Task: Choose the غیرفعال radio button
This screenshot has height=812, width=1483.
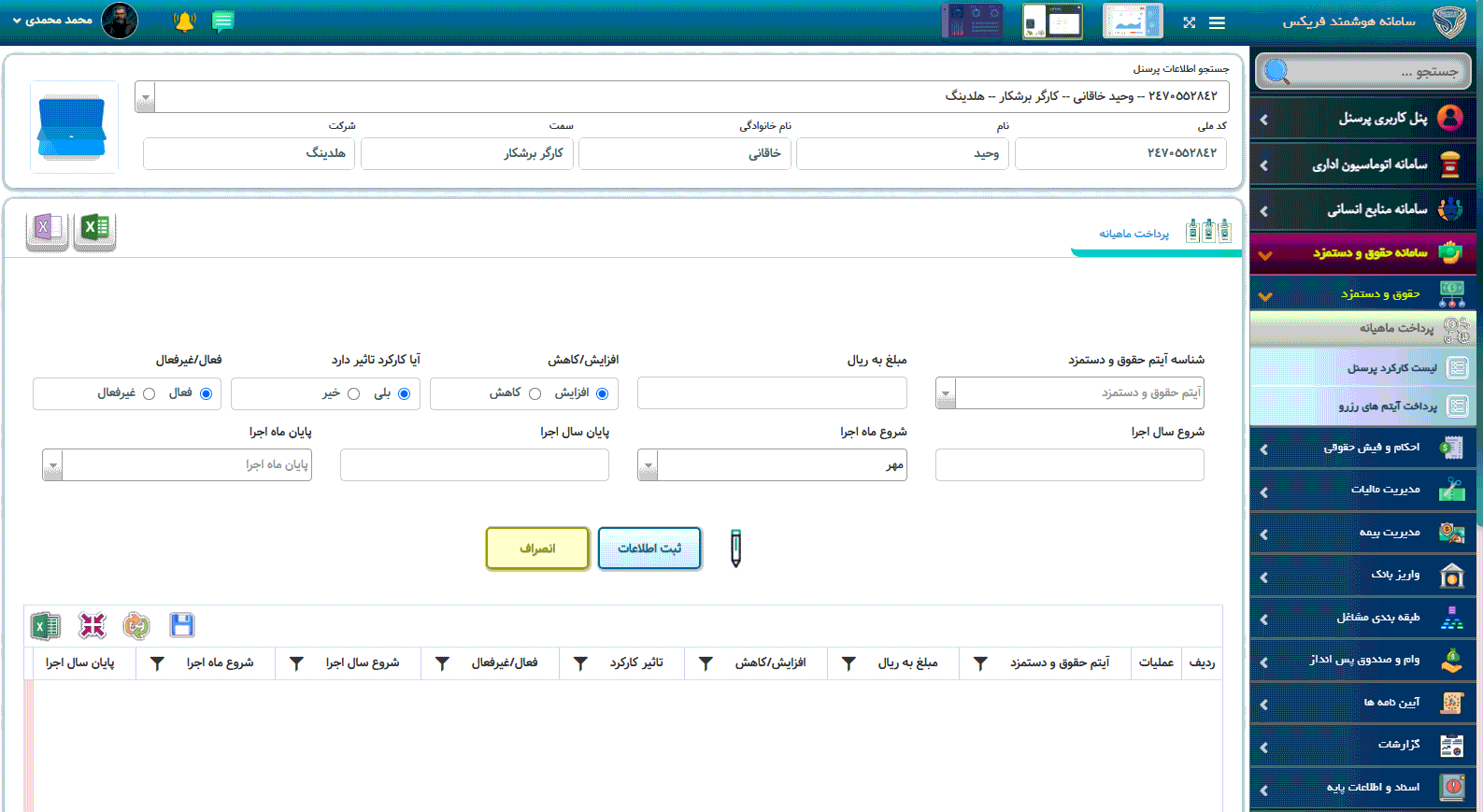Action: 149,393
